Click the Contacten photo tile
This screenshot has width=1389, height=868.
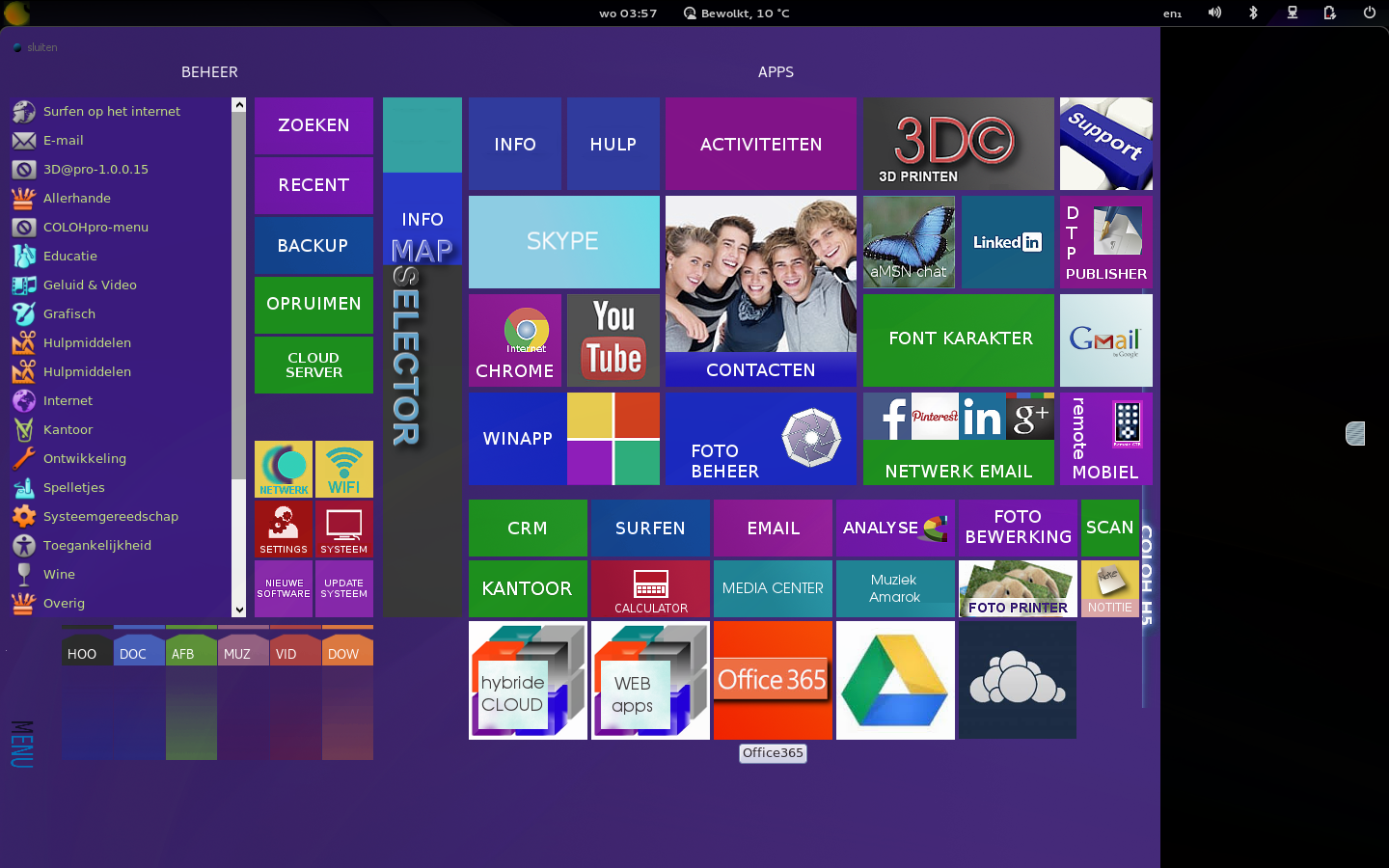(x=760, y=291)
